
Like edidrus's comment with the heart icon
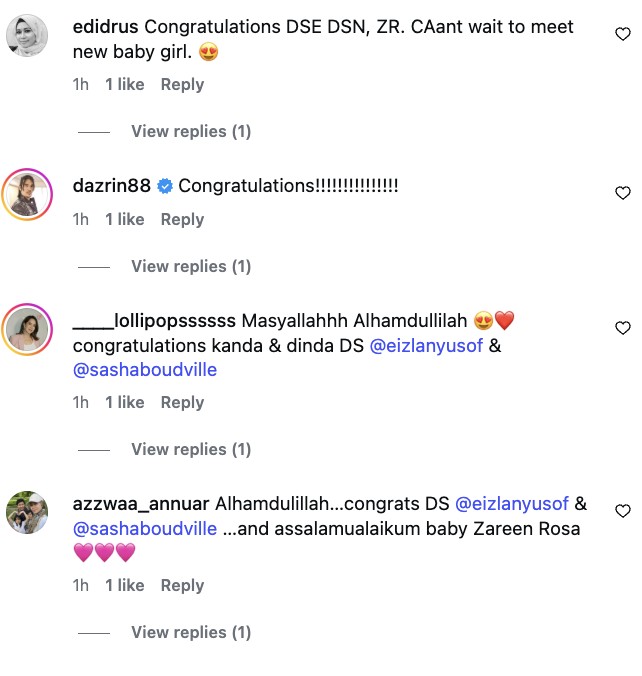click(622, 35)
